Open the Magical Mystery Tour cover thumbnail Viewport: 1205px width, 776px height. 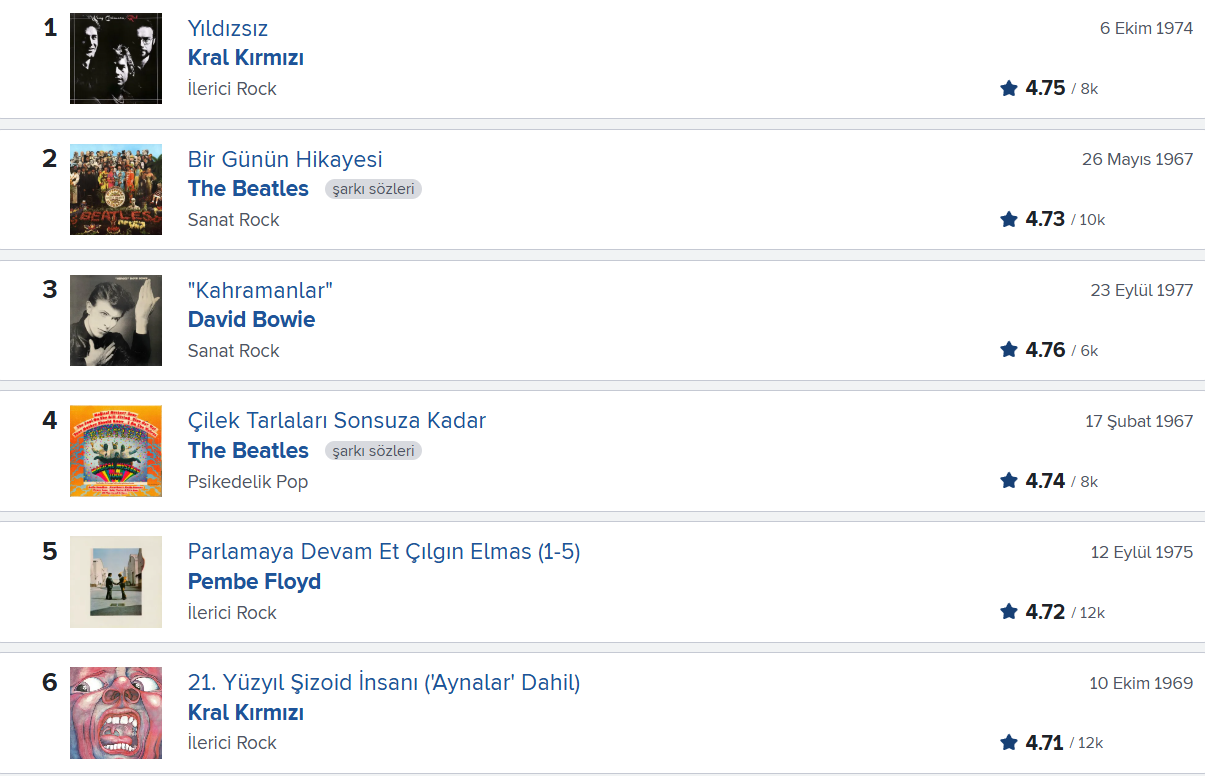click(116, 452)
